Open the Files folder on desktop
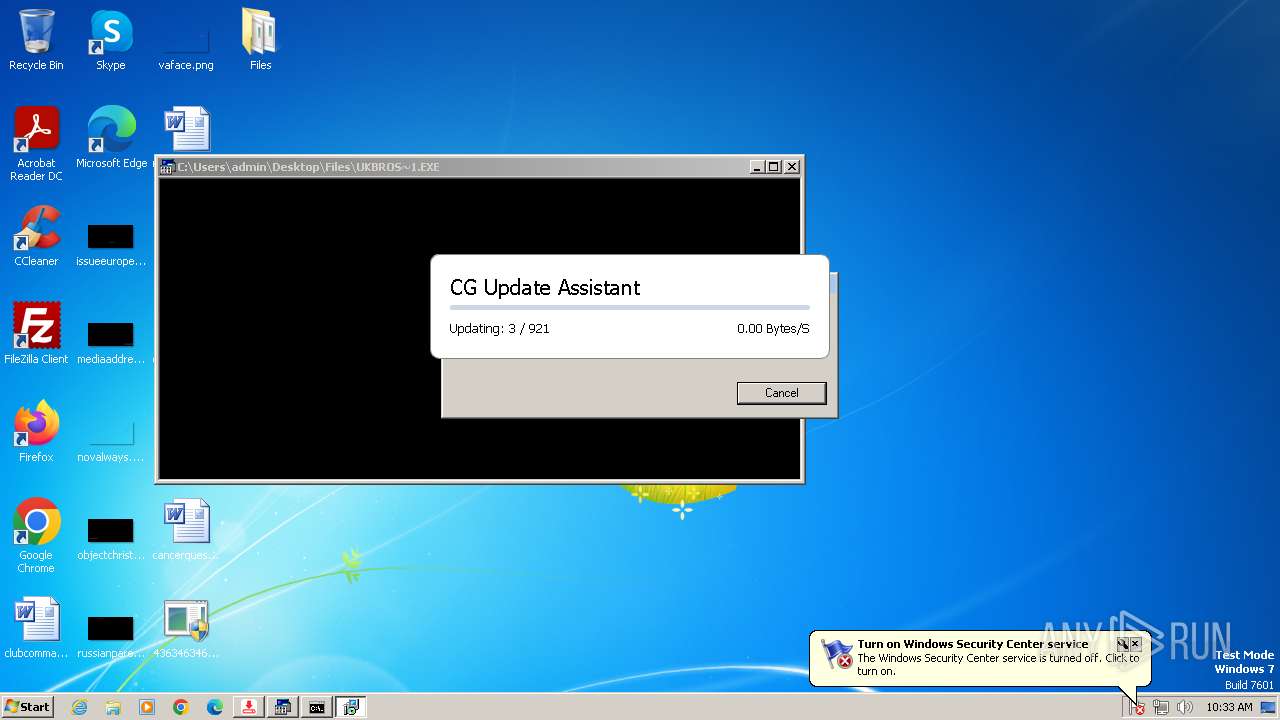1280x720 pixels. point(260,40)
